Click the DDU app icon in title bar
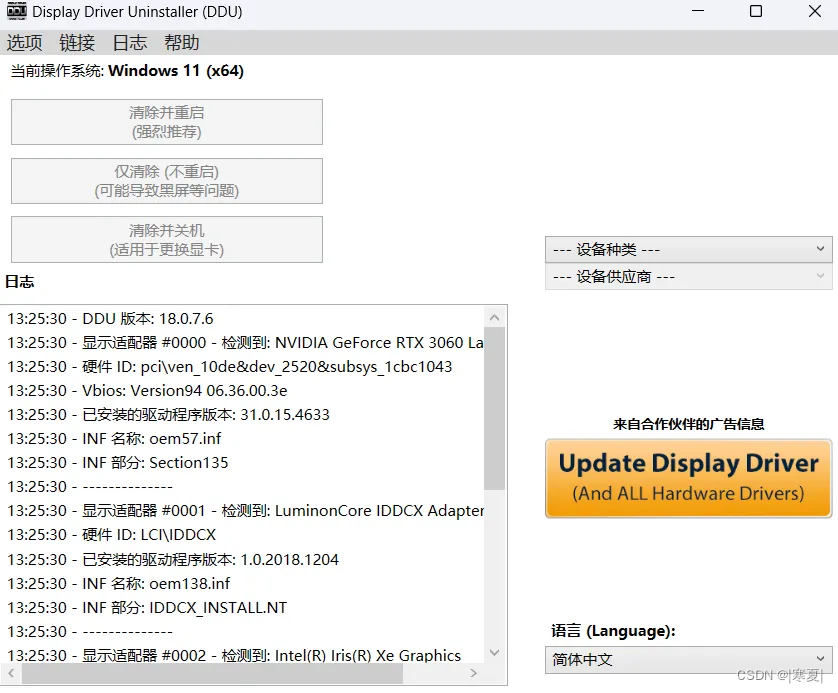This screenshot has height=693, width=838. tap(16, 13)
